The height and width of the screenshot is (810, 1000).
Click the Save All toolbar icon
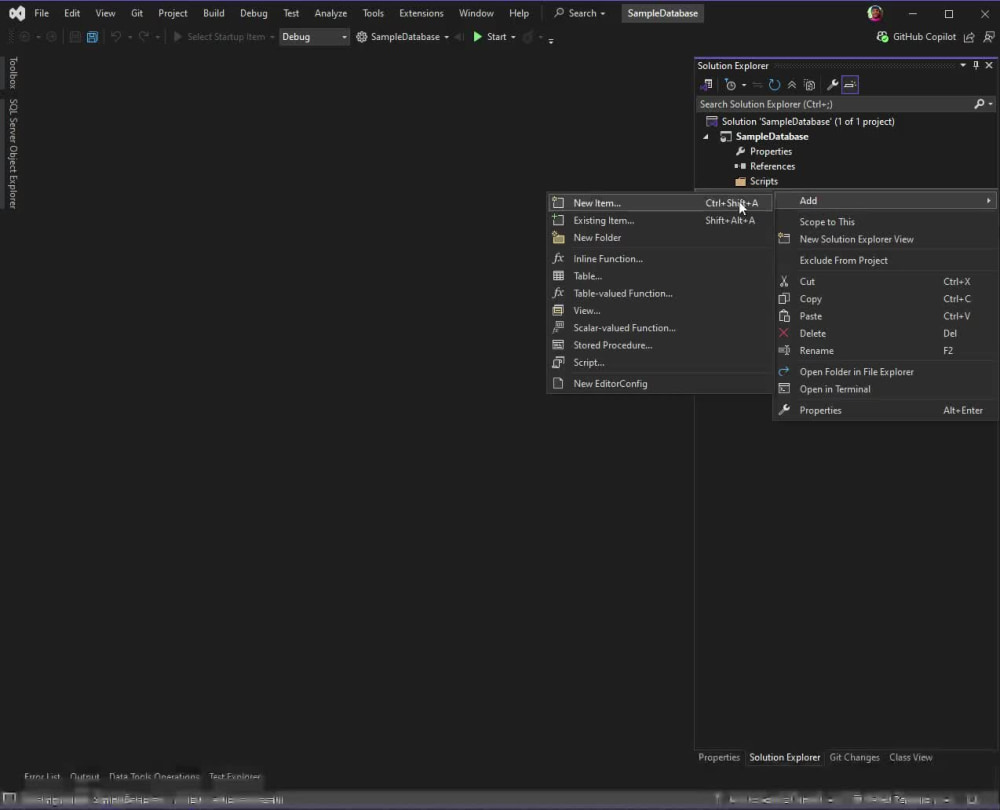[x=92, y=37]
